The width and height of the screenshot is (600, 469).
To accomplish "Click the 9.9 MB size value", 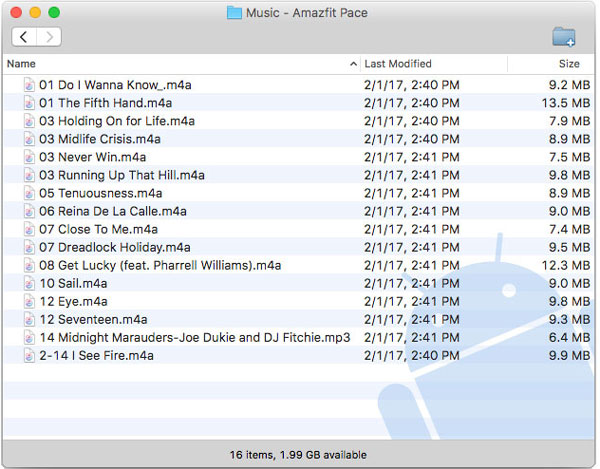I will 569,356.
